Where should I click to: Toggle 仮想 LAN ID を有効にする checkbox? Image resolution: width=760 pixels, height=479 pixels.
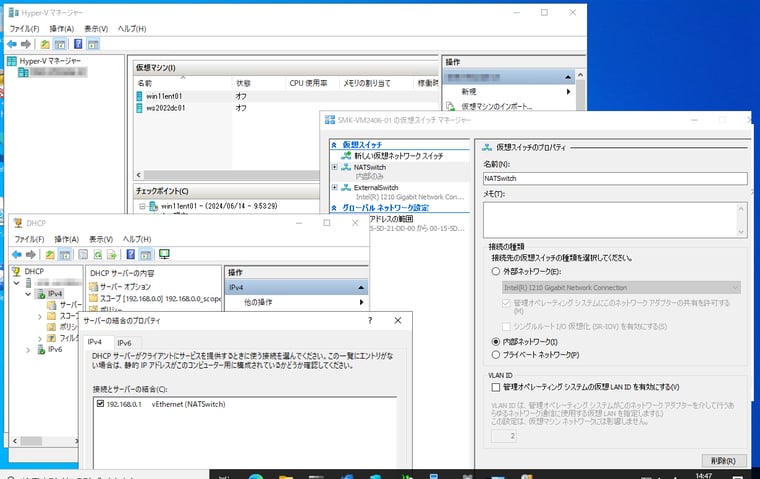pyautogui.click(x=495, y=387)
